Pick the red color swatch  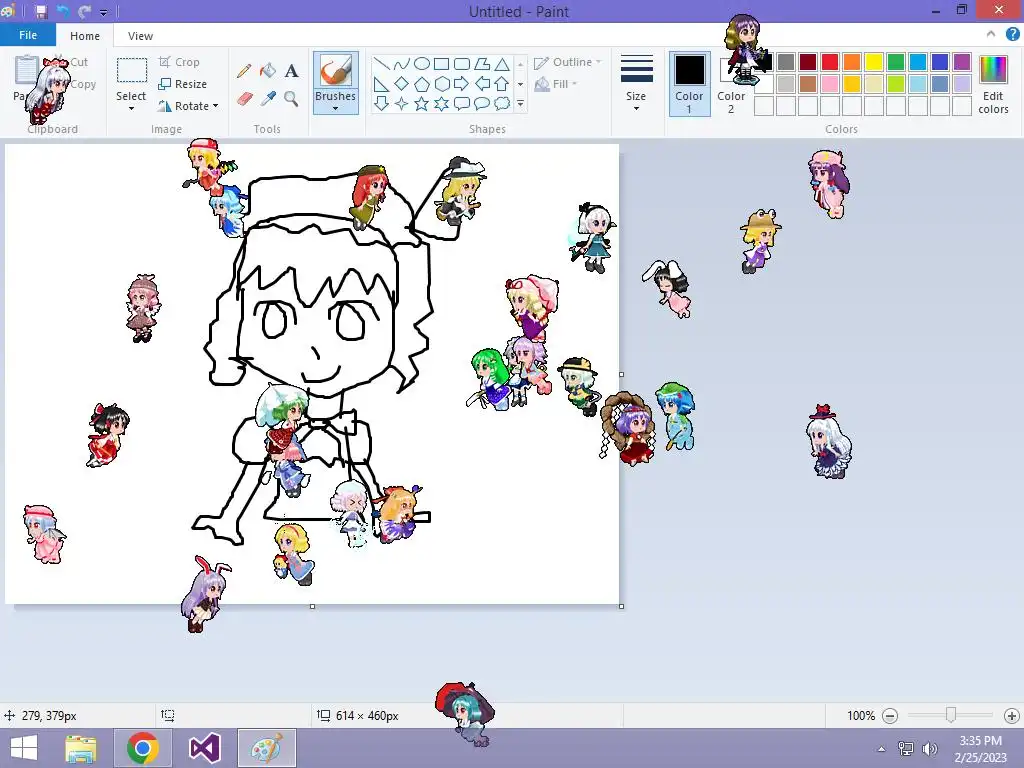click(x=830, y=62)
